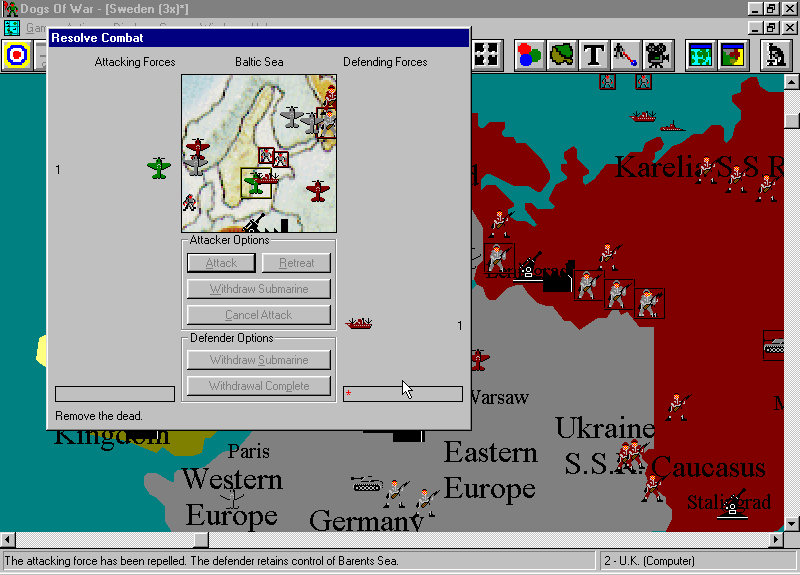The height and width of the screenshot is (575, 800).
Task: Click the Baltic Sea mini map thumbnail
Action: pos(259,154)
